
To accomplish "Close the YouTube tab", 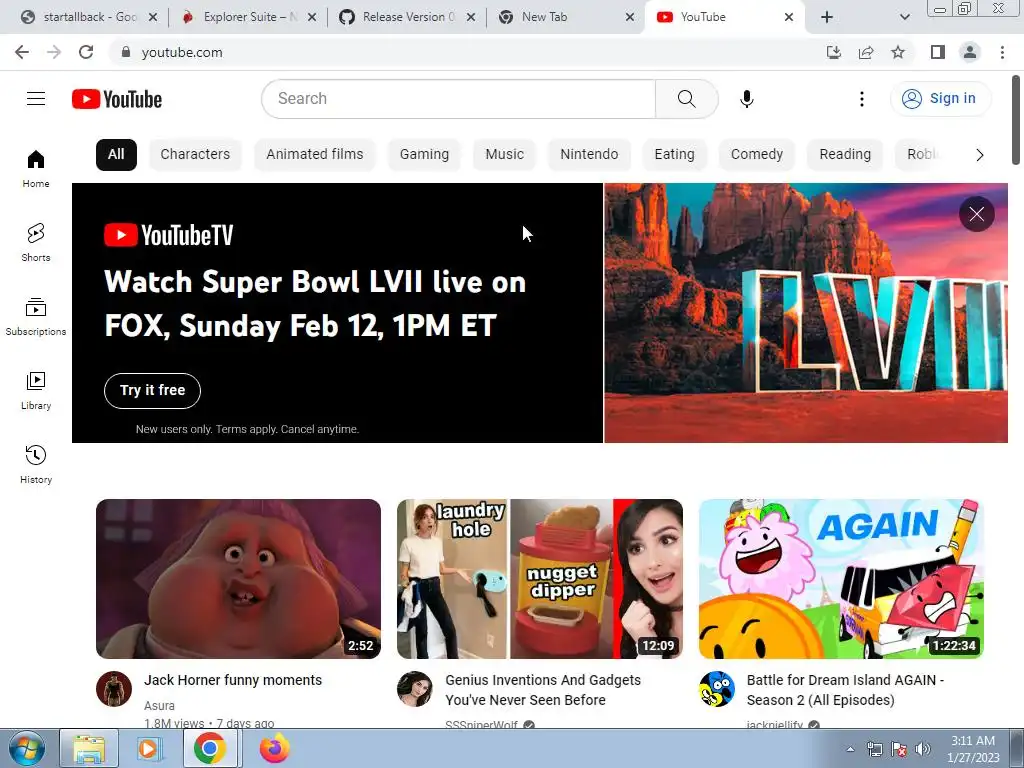I will [x=789, y=17].
